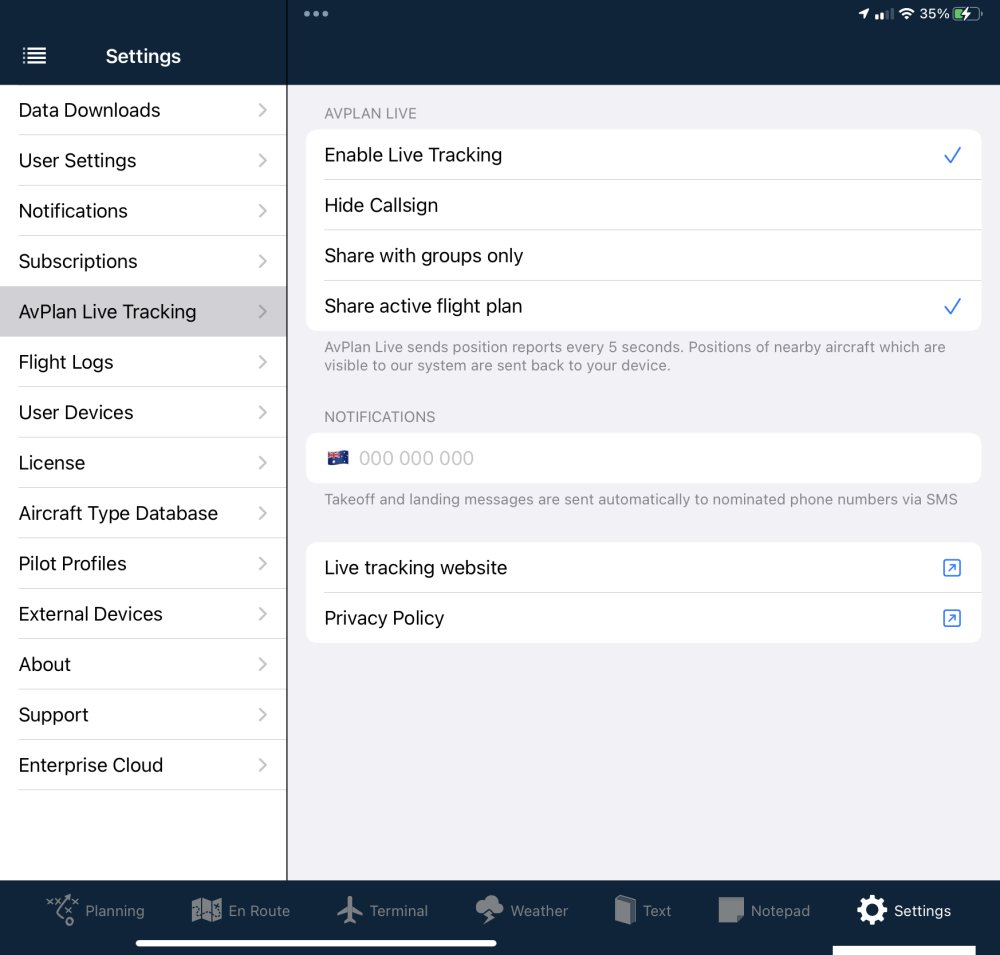Open Pilot Profiles chevron
1000x955 pixels.
(263, 564)
